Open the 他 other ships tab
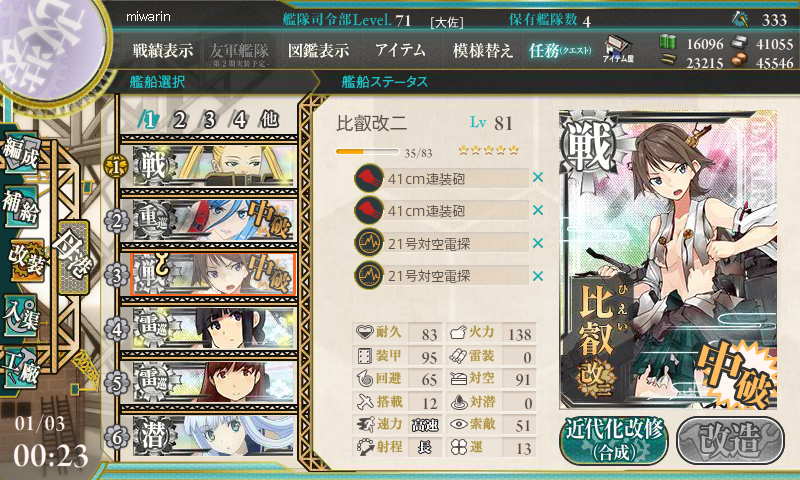Screen dimensions: 800x480 pos(269,120)
